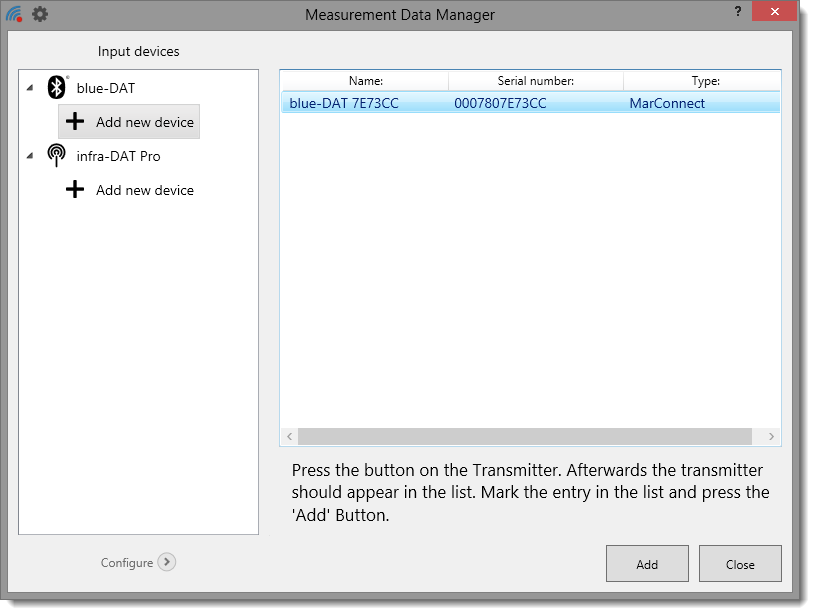This screenshot has width=815, height=615.
Task: Sort list by the Name column header
Action: [365, 81]
